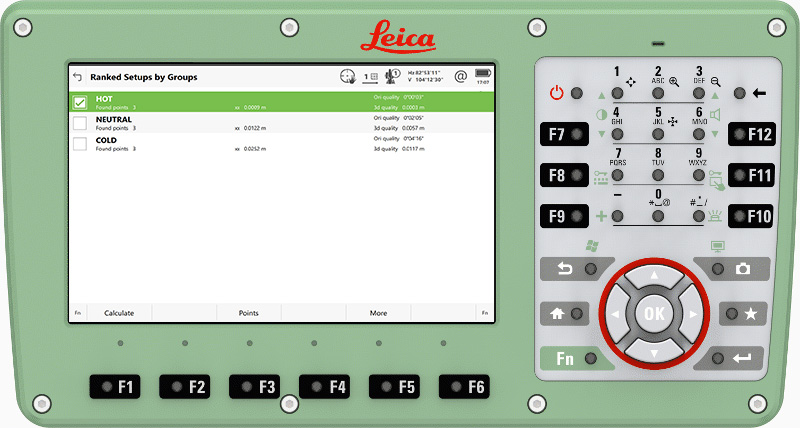800x428 pixels.
Task: Tap the Points softkey
Action: pyautogui.click(x=248, y=313)
